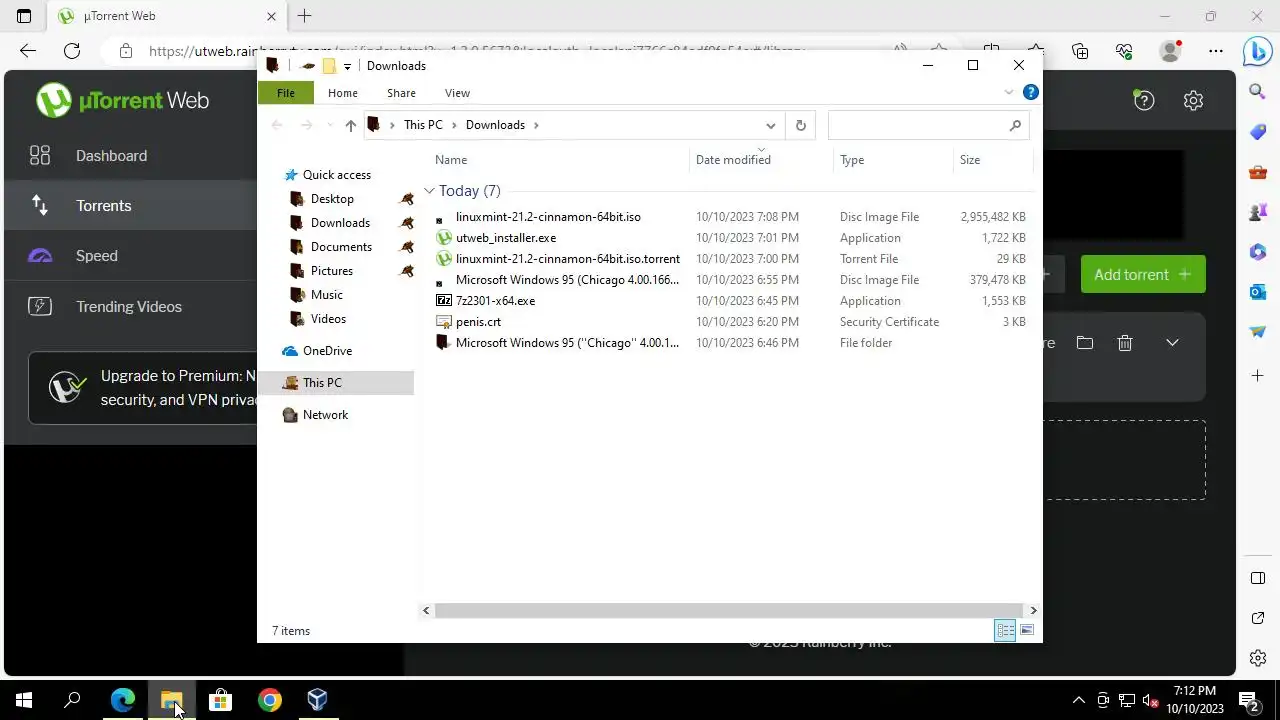1280x720 pixels.
Task: Open torrent's containing folder icon
Action: pos(1085,343)
